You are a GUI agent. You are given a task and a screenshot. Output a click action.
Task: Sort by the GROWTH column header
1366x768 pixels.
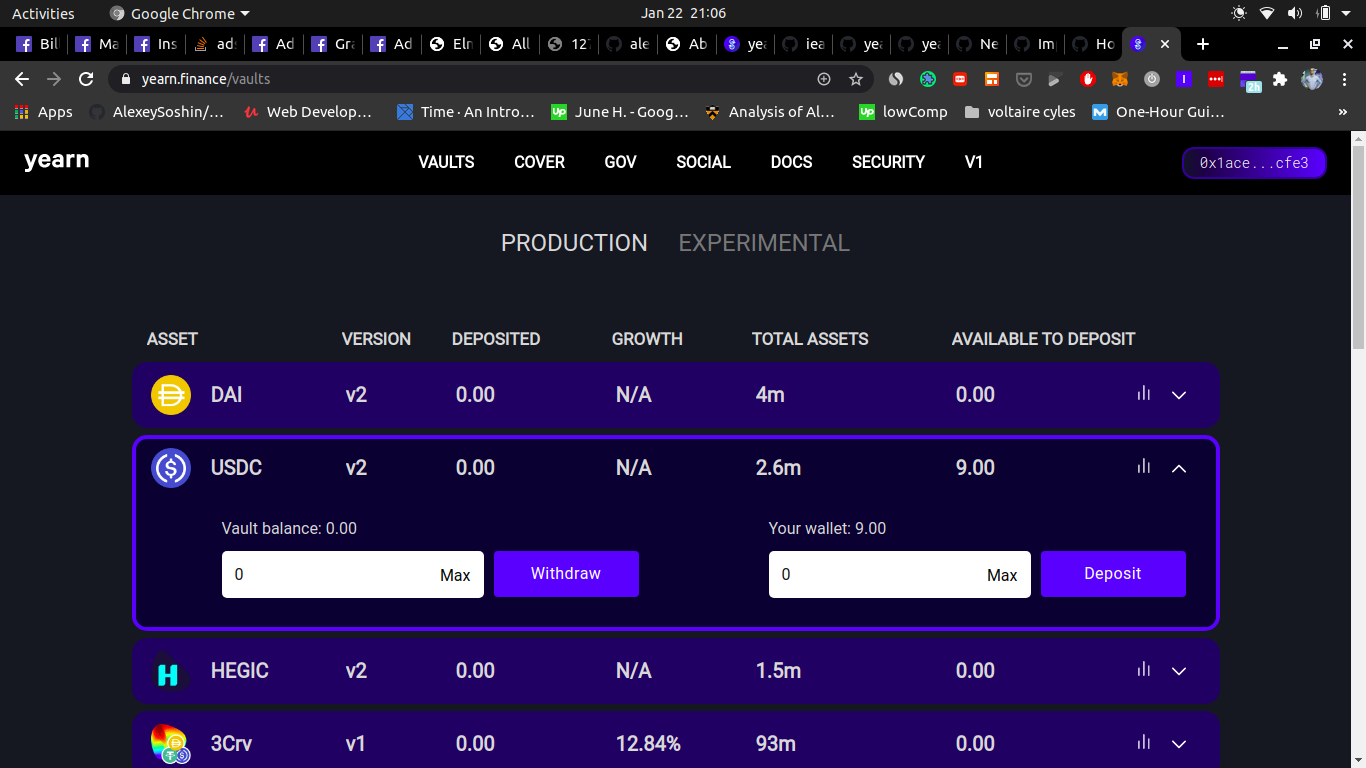tap(647, 339)
